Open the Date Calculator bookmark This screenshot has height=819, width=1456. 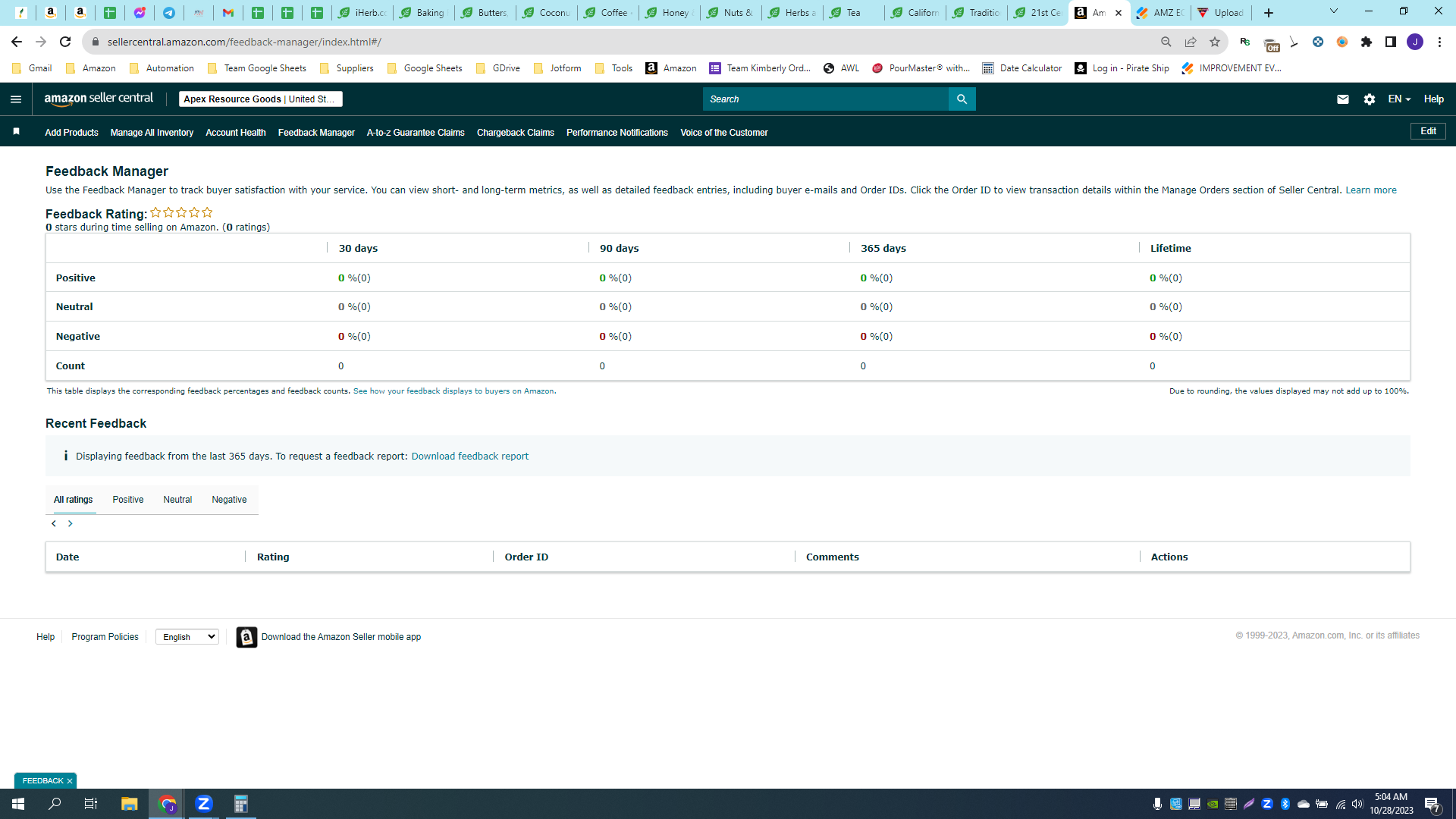click(1022, 68)
